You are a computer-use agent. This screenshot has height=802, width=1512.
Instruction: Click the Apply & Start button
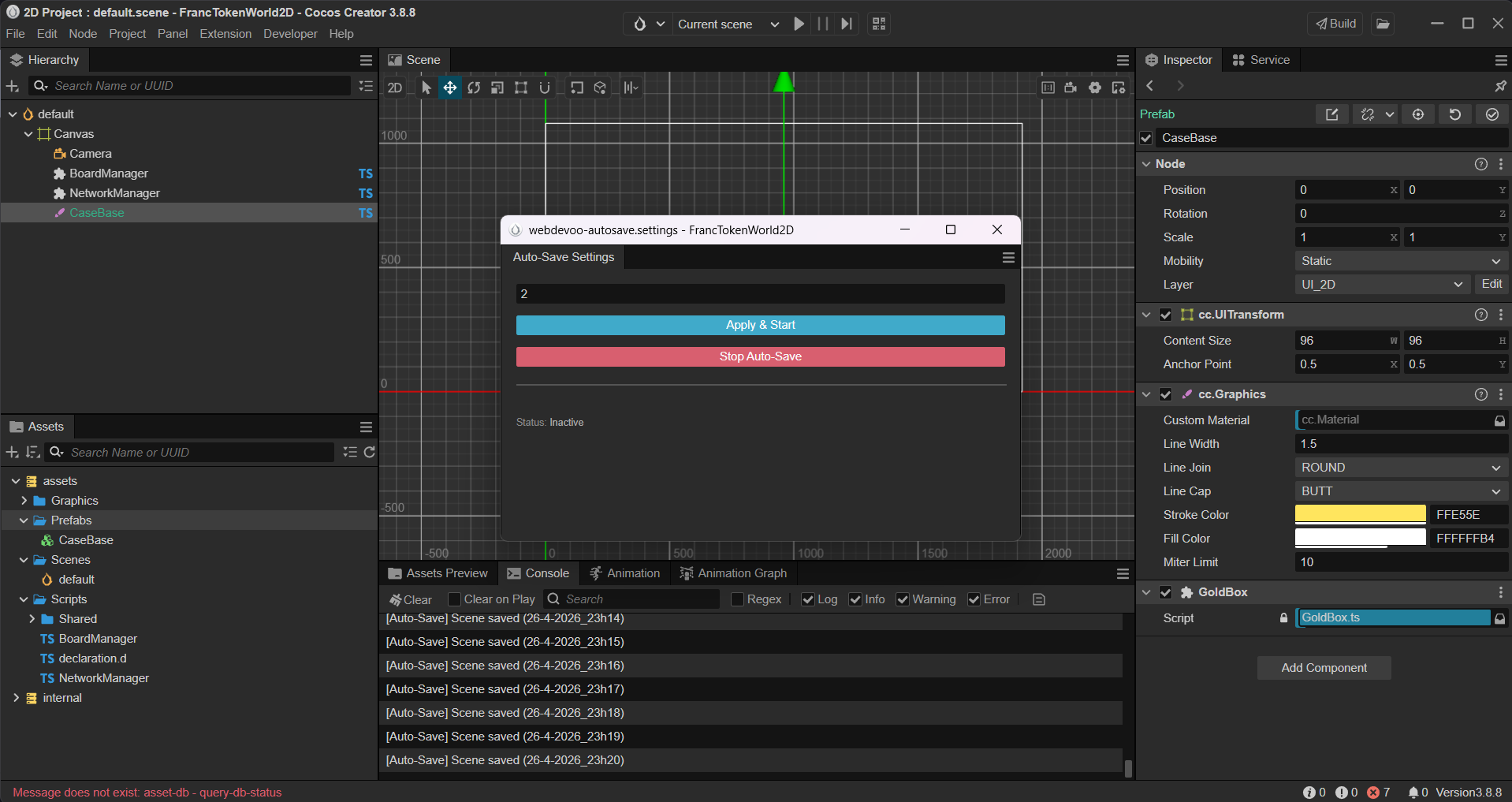760,325
